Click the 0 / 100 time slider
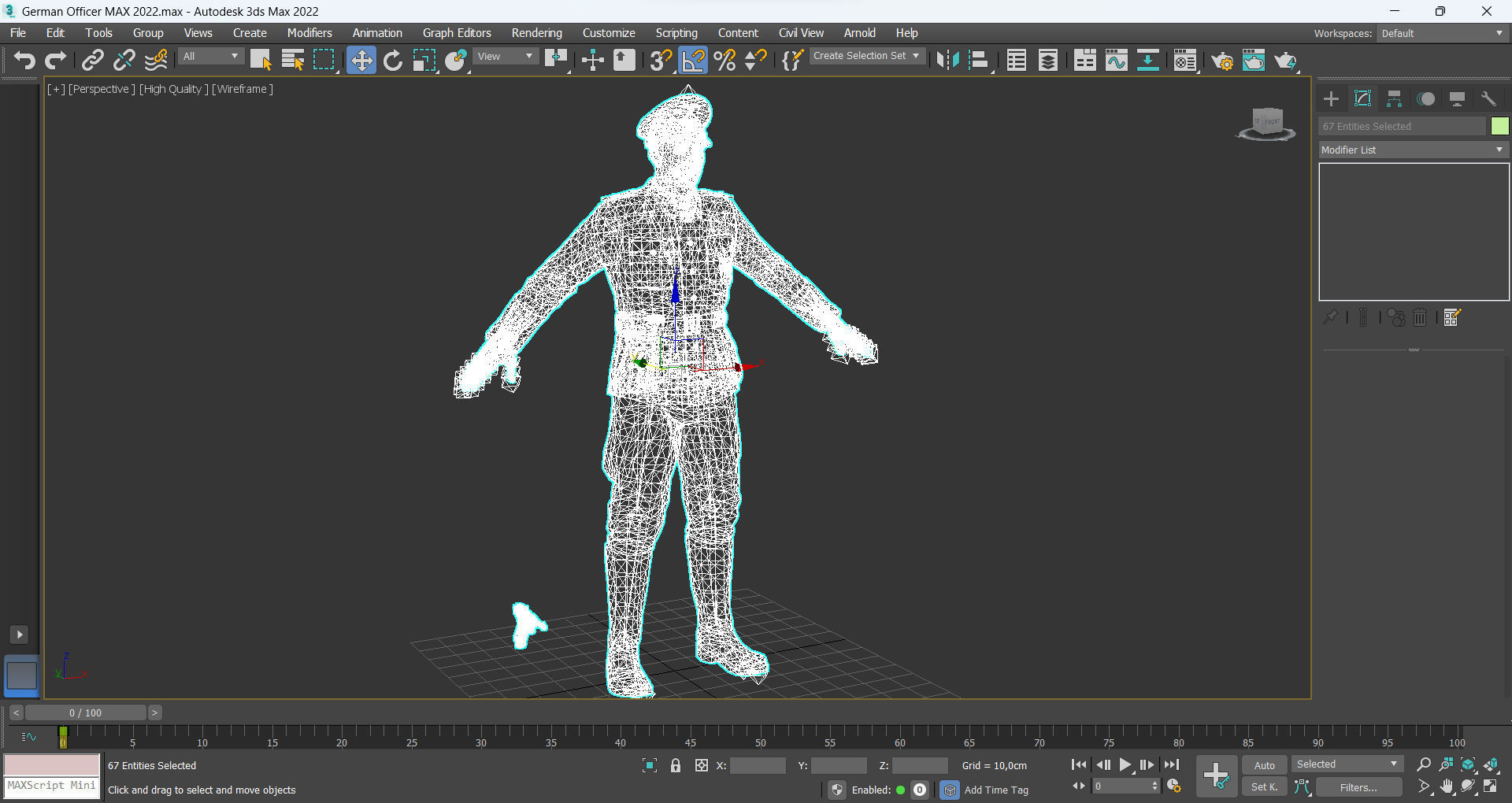The image size is (1512, 803). pyautogui.click(x=85, y=712)
